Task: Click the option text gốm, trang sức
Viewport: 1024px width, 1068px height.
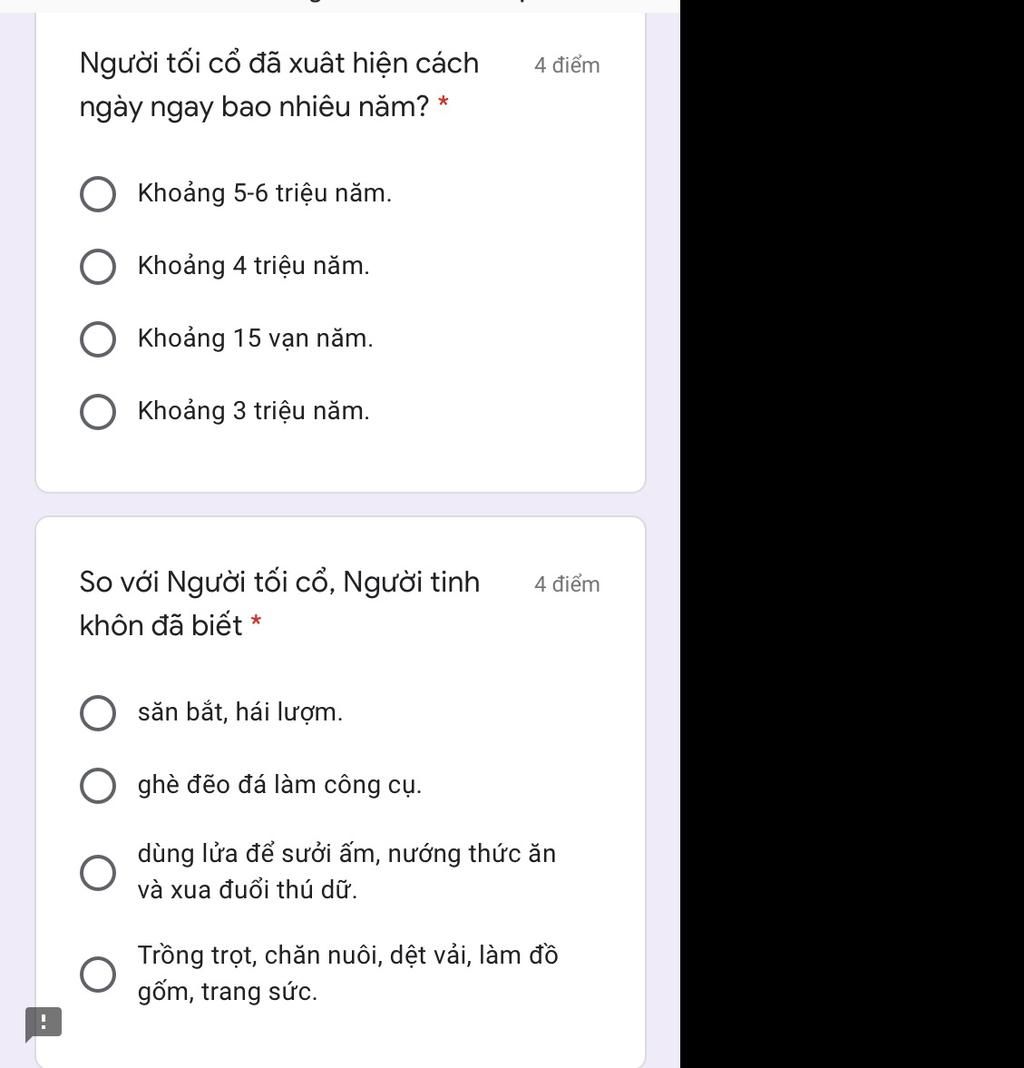Action: pos(228,992)
